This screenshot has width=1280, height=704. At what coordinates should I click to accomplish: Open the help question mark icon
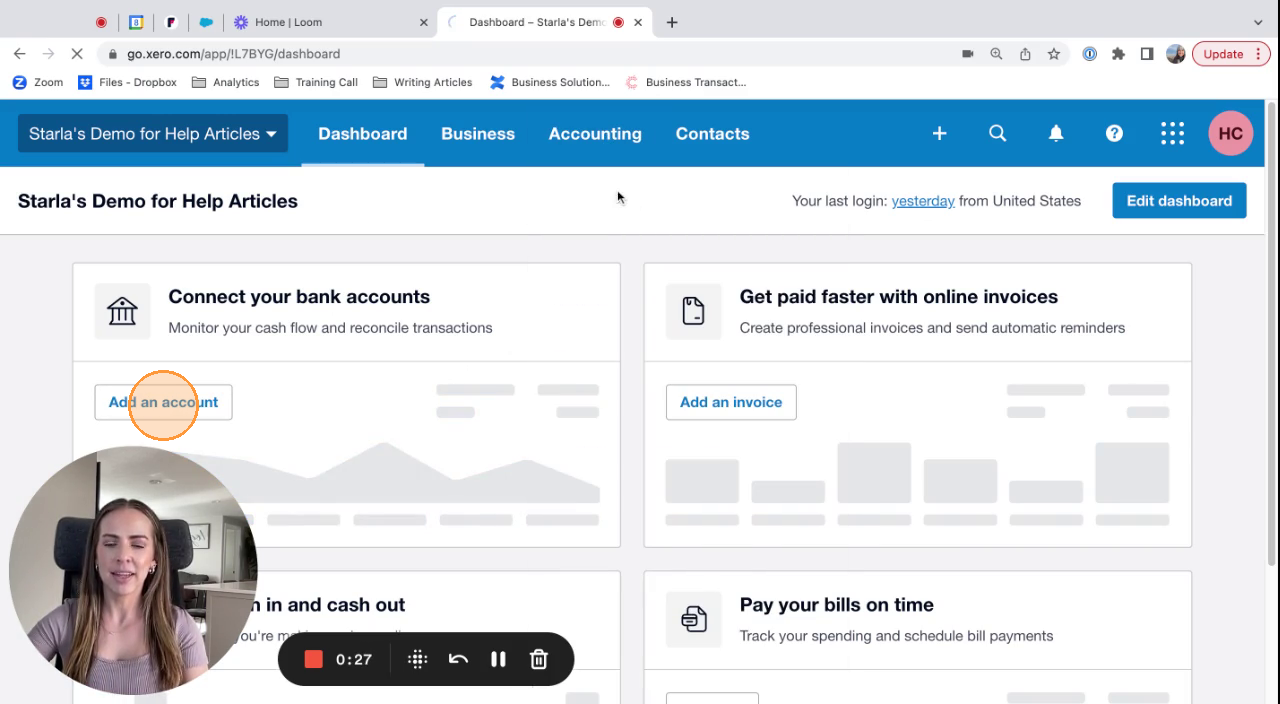pyautogui.click(x=1114, y=133)
